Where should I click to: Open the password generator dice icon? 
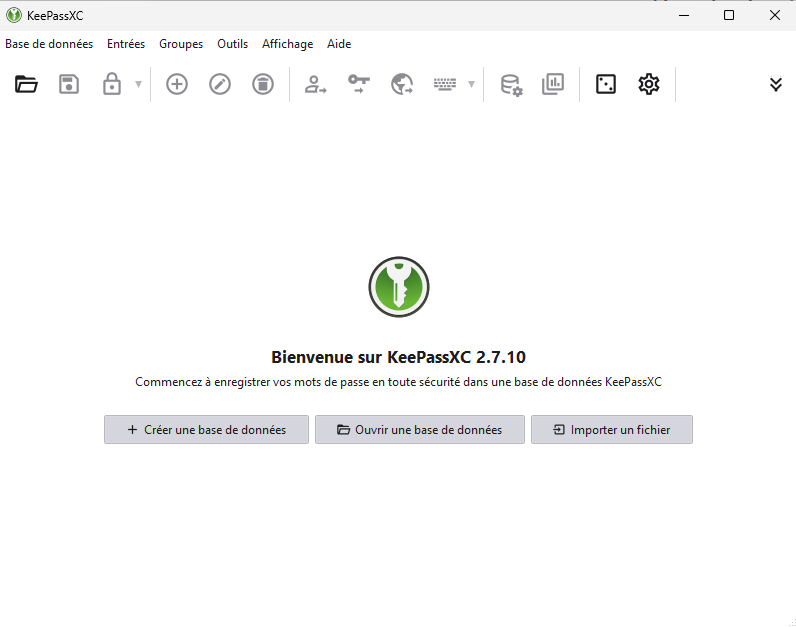pos(606,84)
